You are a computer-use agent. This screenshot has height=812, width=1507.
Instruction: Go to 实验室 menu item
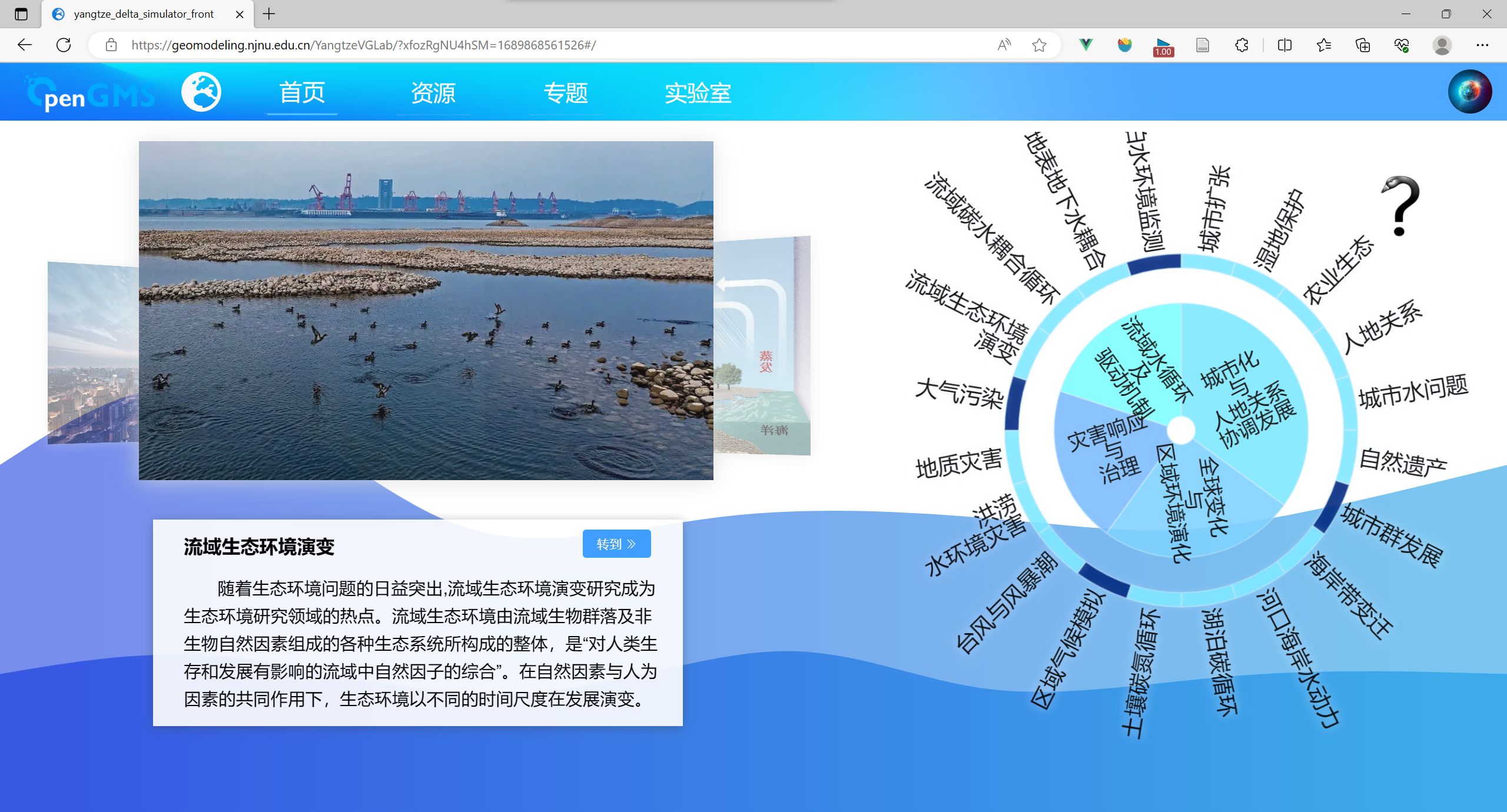click(x=698, y=93)
